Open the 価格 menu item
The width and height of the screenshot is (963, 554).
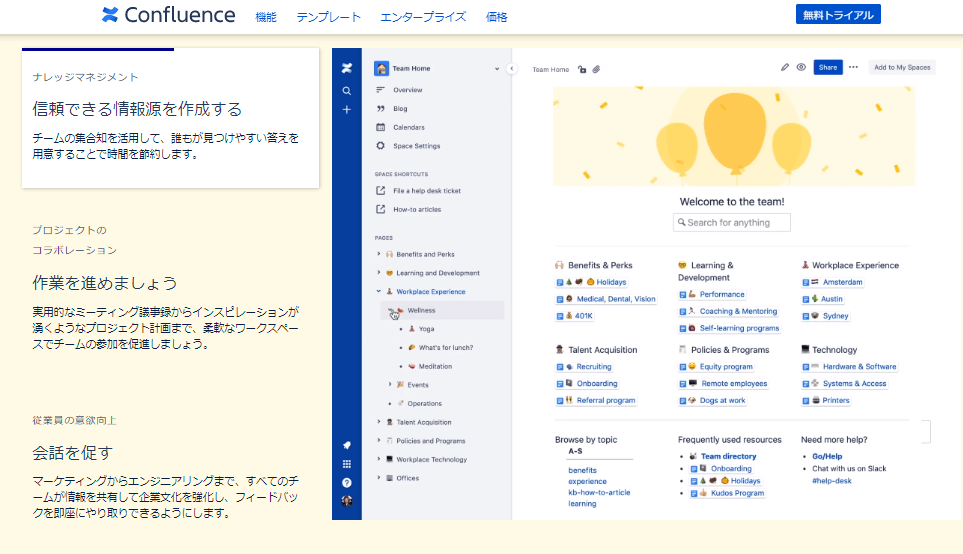[x=496, y=17]
